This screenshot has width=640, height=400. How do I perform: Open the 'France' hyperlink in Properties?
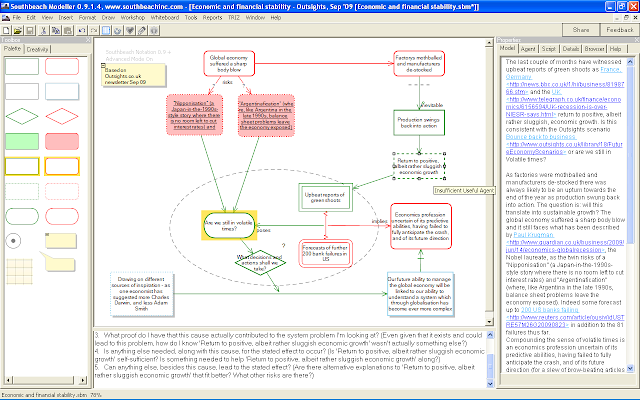[611, 69]
